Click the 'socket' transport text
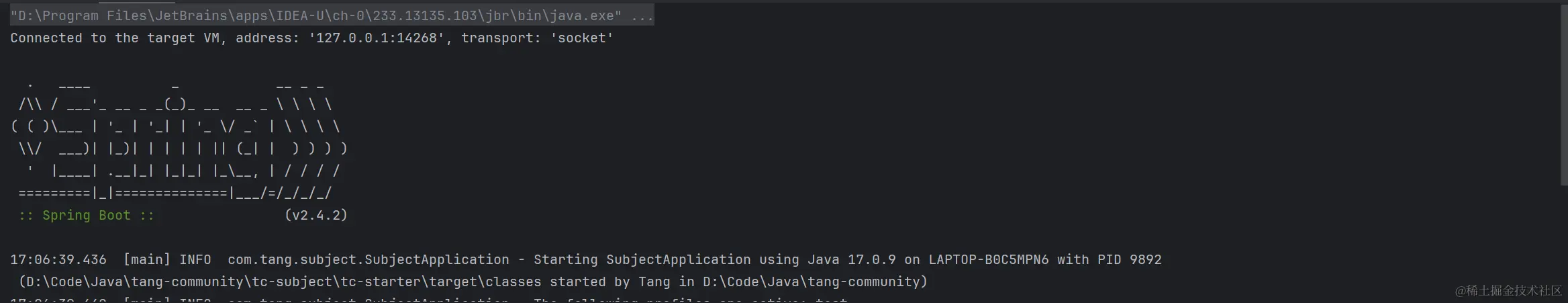 click(581, 38)
